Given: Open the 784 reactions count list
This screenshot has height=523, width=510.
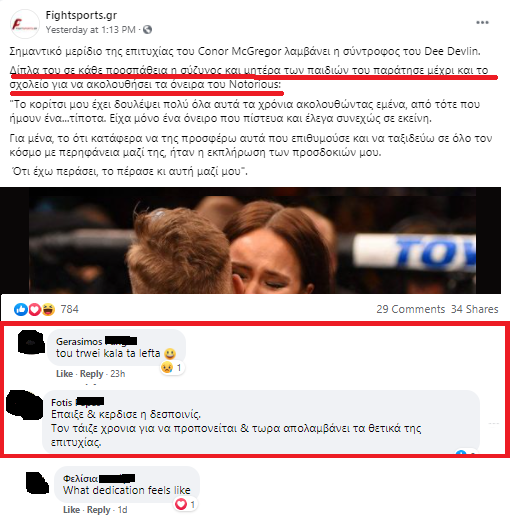Looking at the screenshot, I should (x=69, y=309).
